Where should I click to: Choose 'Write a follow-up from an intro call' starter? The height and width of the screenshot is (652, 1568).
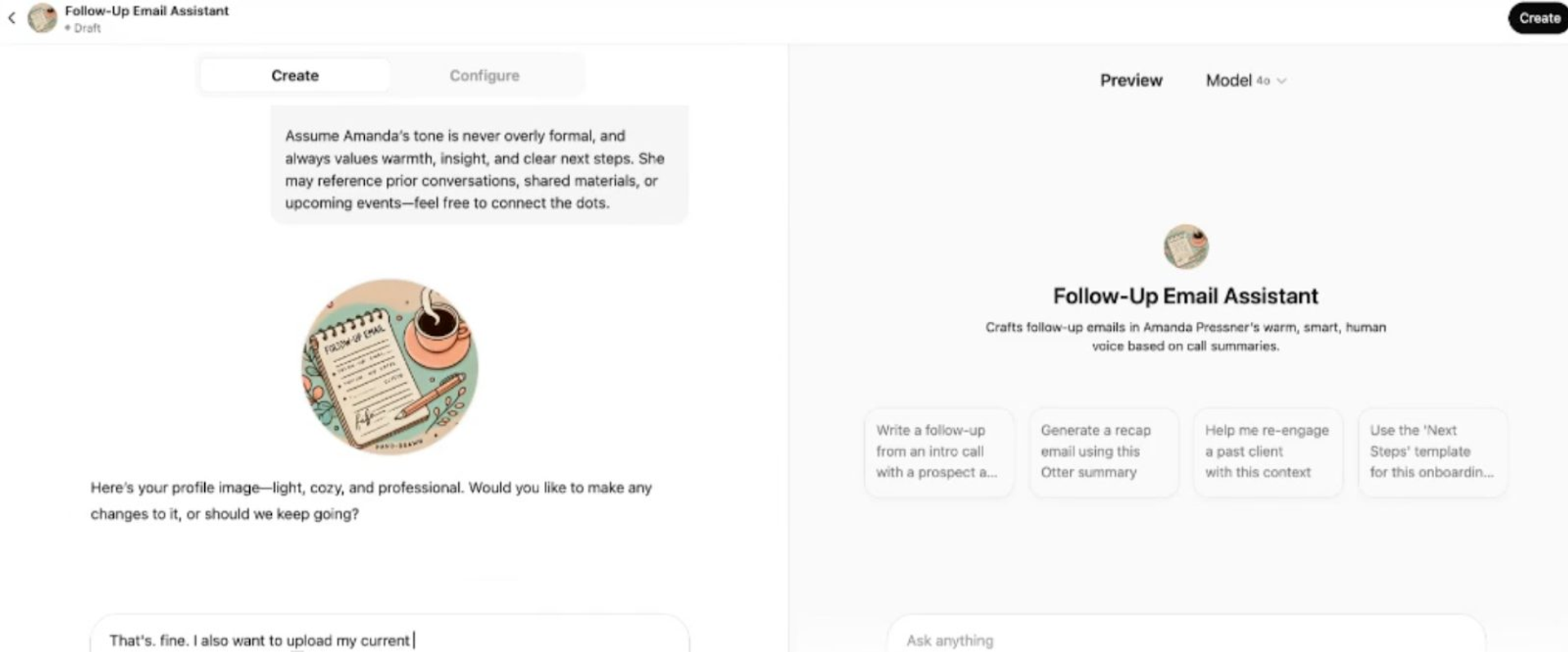coord(938,452)
